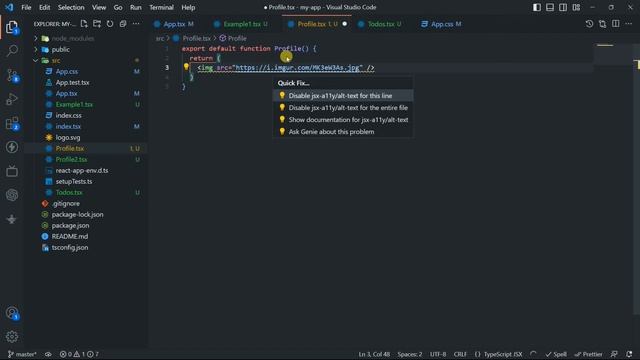Viewport: 640px width, 360px height.
Task: Toggle secondary sidebar layout icon
Action: 563,7
